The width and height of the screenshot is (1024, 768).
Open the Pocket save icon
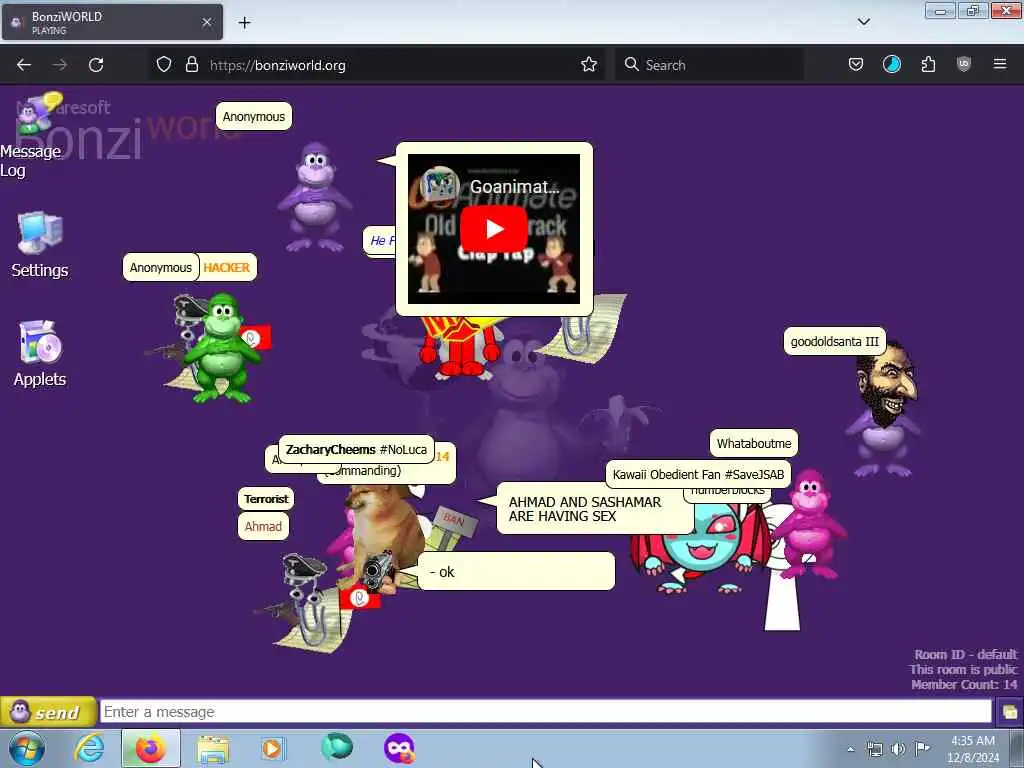[856, 64]
